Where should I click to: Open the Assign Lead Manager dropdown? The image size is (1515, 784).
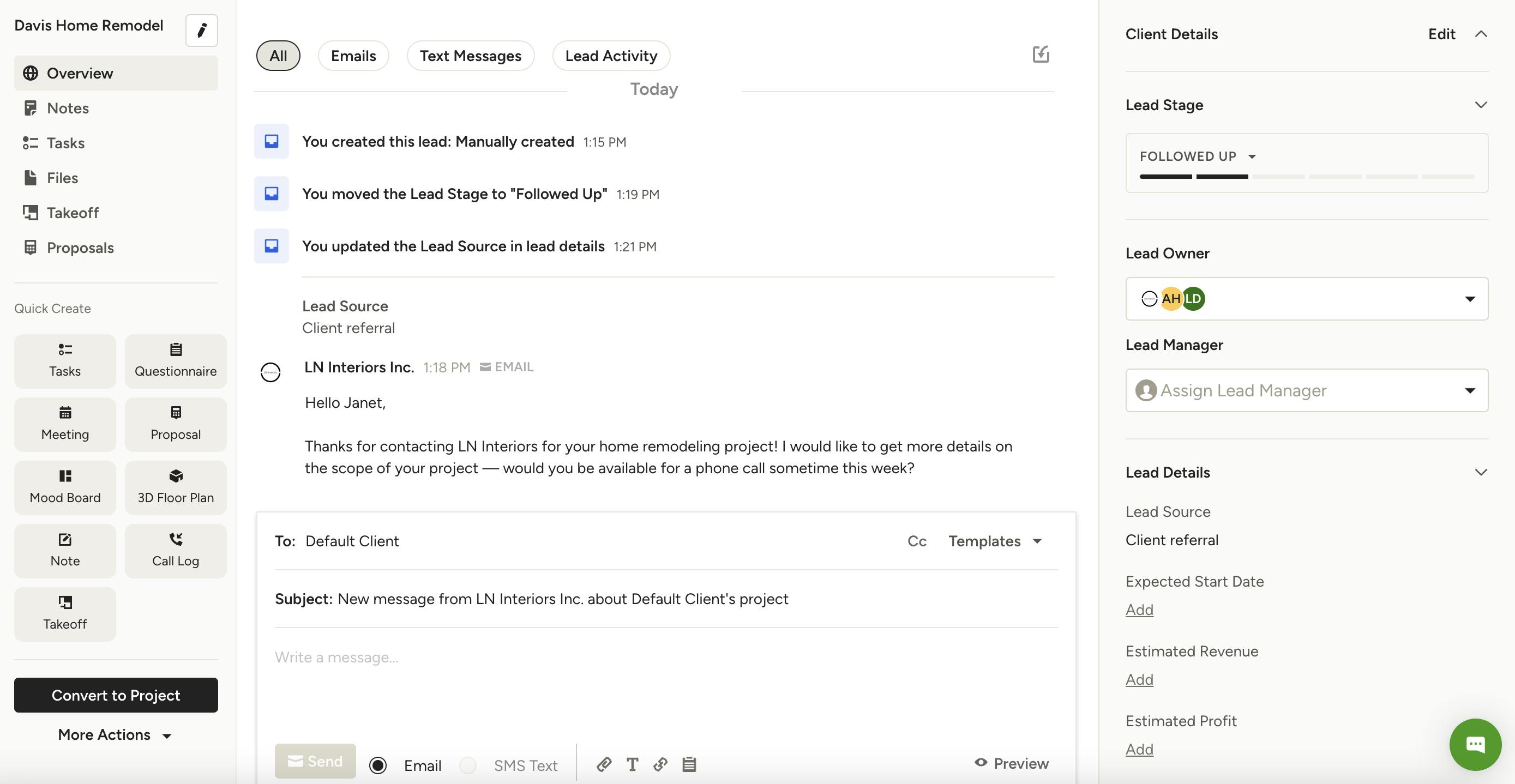[1307, 390]
